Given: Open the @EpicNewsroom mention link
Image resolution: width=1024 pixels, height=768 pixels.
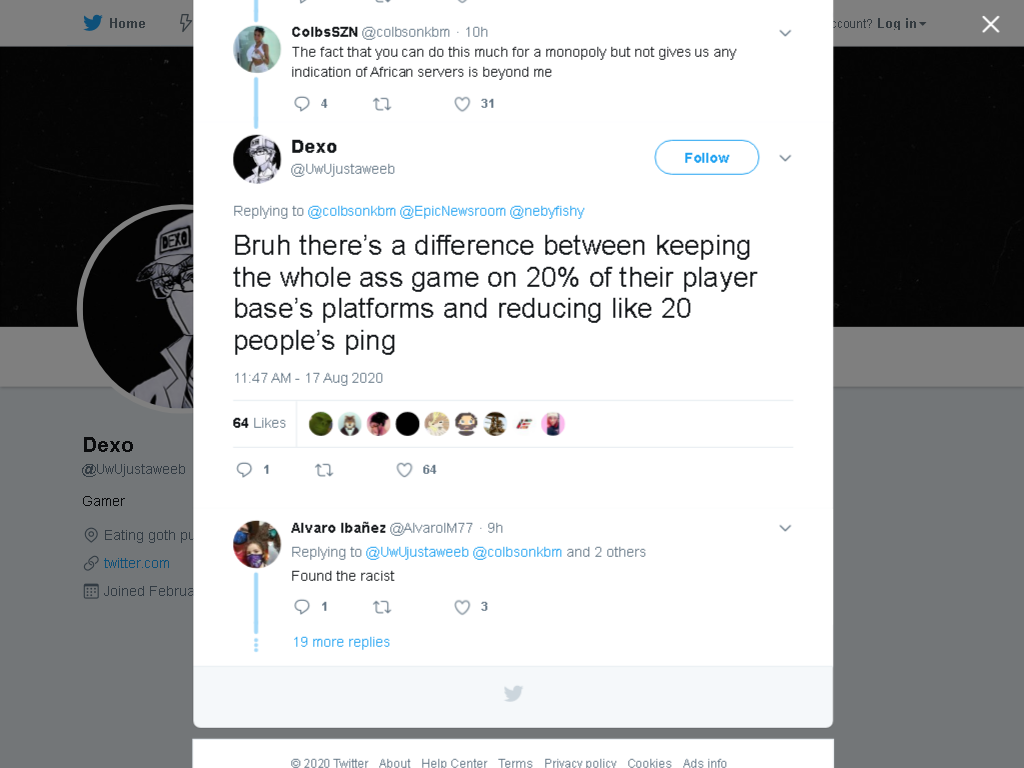Looking at the screenshot, I should click(453, 211).
